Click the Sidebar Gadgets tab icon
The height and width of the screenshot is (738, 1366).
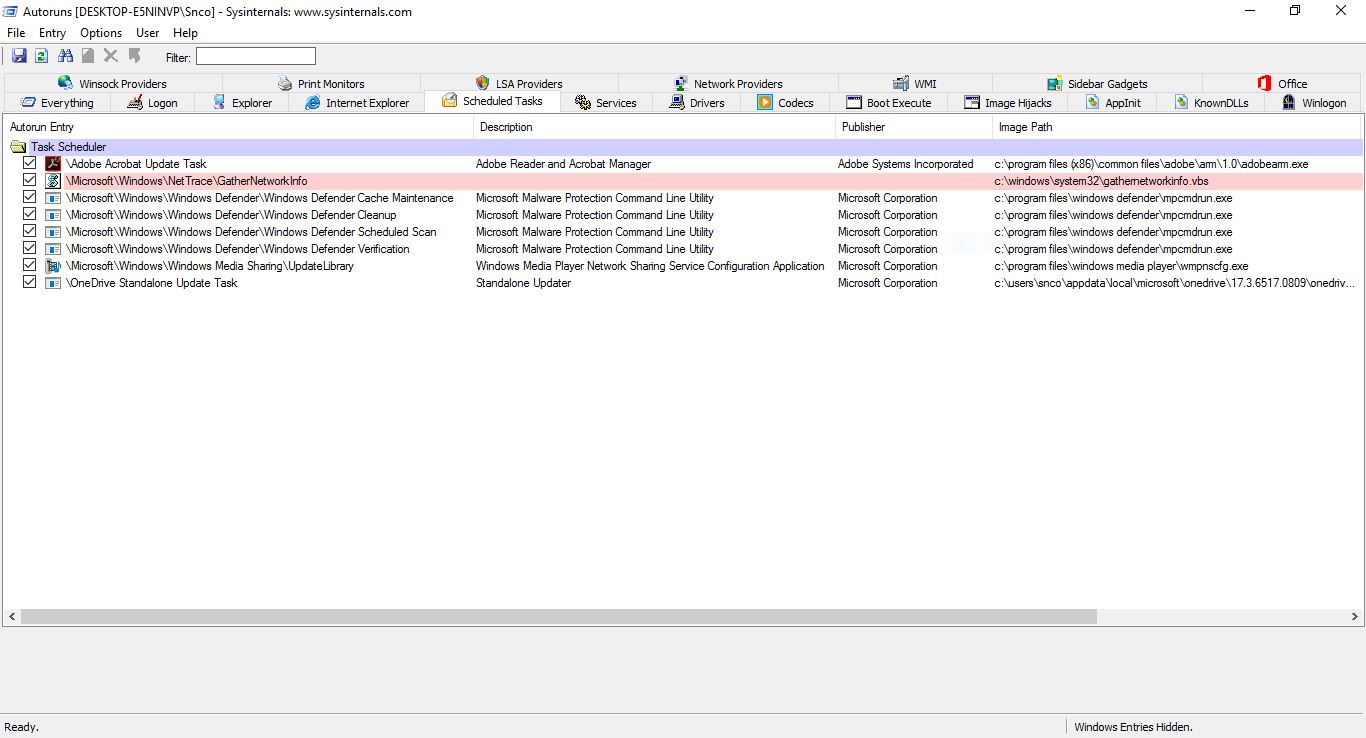1055,83
